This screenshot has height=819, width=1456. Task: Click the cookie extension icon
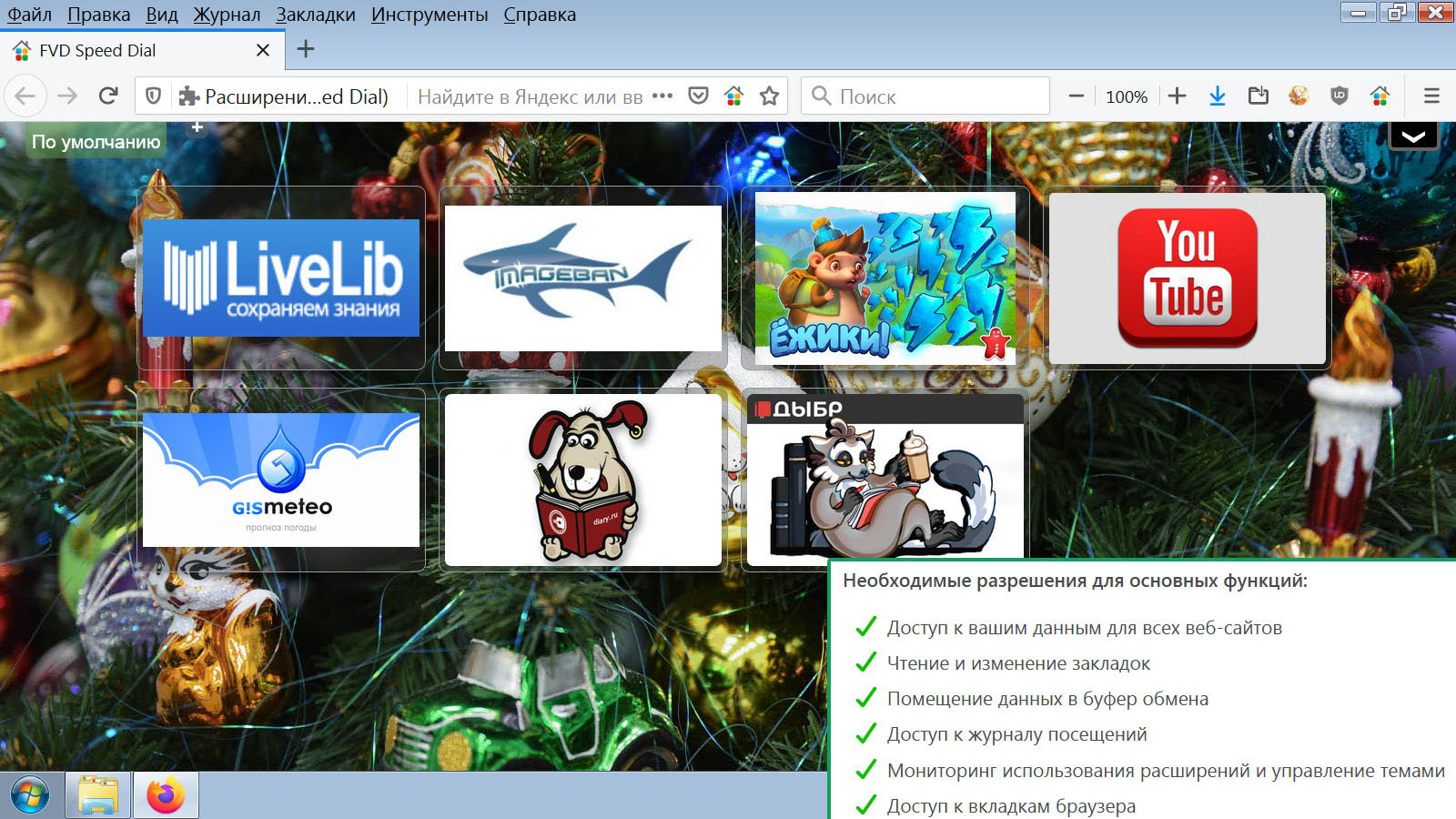(x=1299, y=96)
